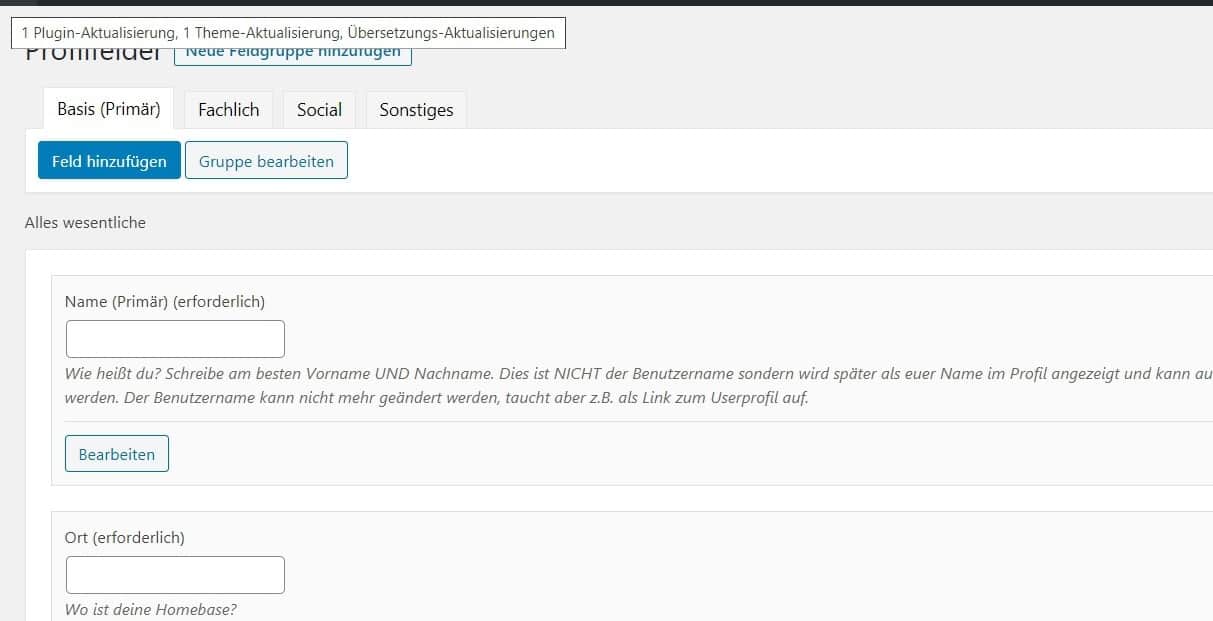Viewport: 1213px width, 621px height.
Task: Click Bearbeiten under the Name field
Action: click(117, 454)
